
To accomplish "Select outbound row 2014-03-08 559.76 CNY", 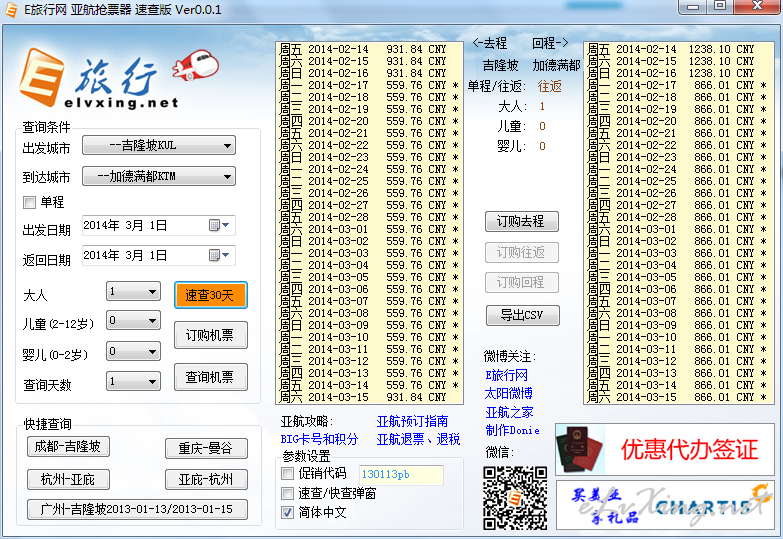I will 369,313.
